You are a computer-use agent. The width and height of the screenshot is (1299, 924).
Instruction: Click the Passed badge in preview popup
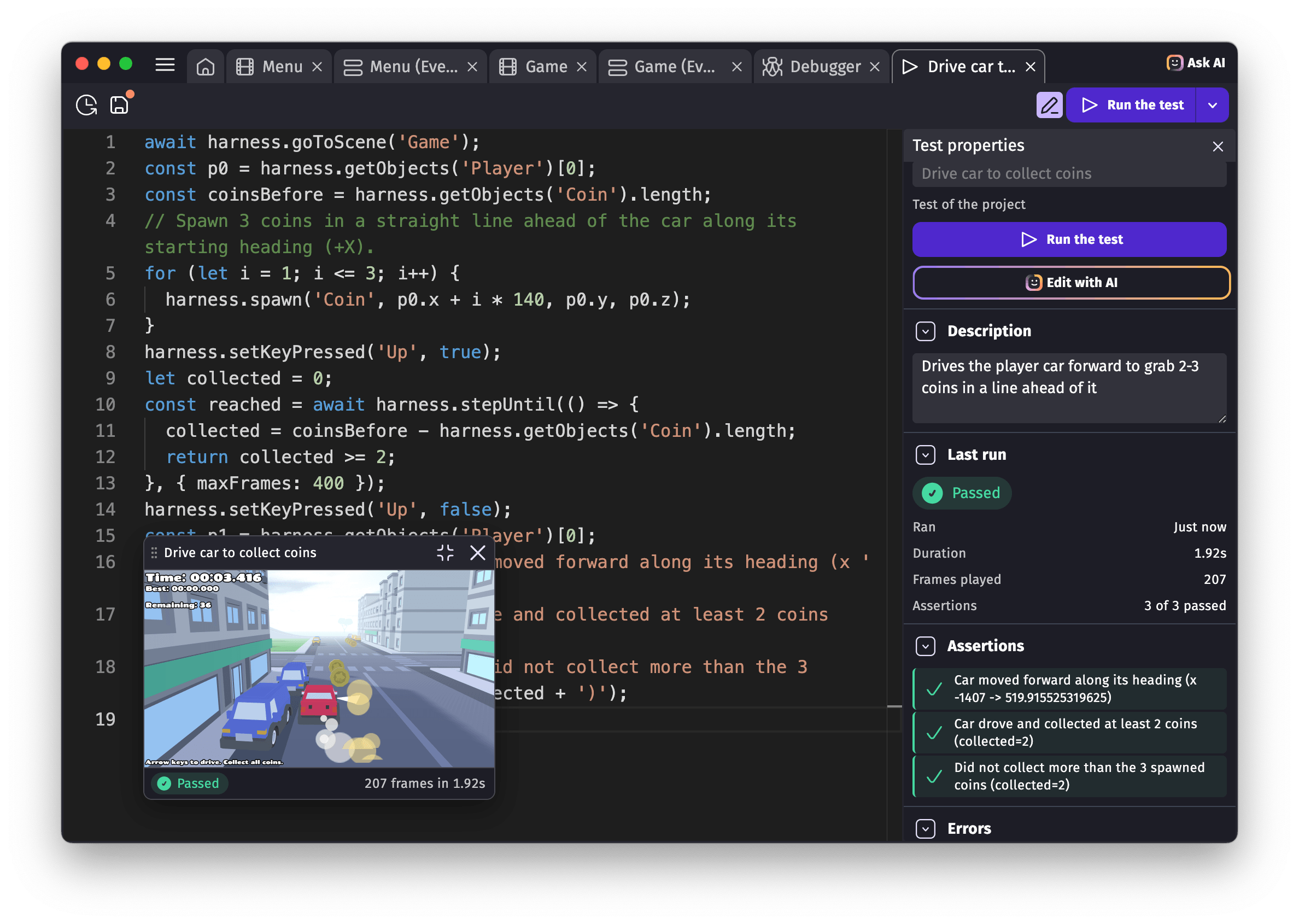click(189, 783)
